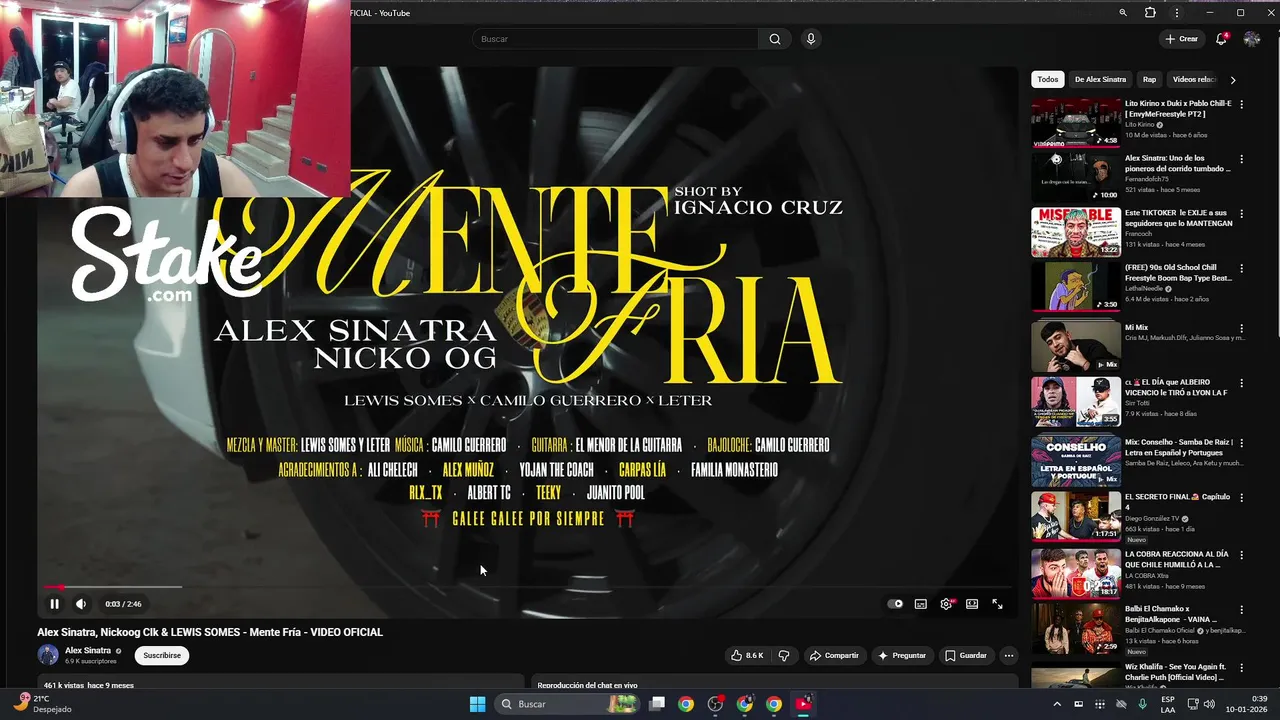Image resolution: width=1280 pixels, height=720 pixels.
Task: Mute the video with the speaker icon
Action: (x=81, y=604)
